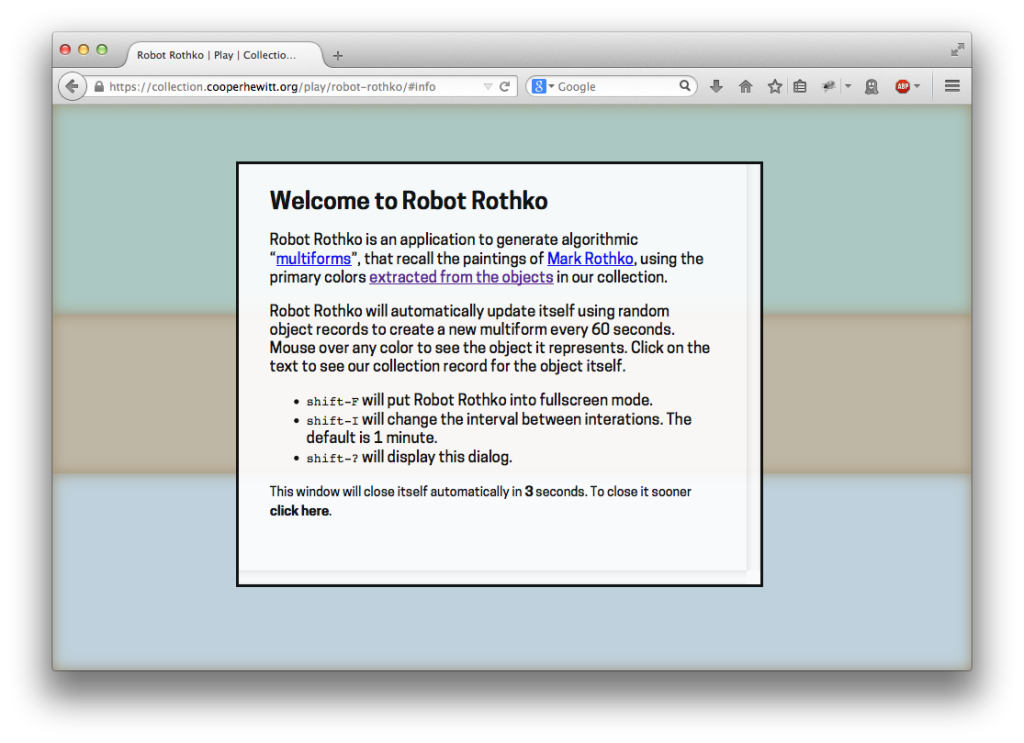Image resolution: width=1024 pixels, height=743 pixels.
Task: Close the dialog via click here
Action: click(300, 511)
